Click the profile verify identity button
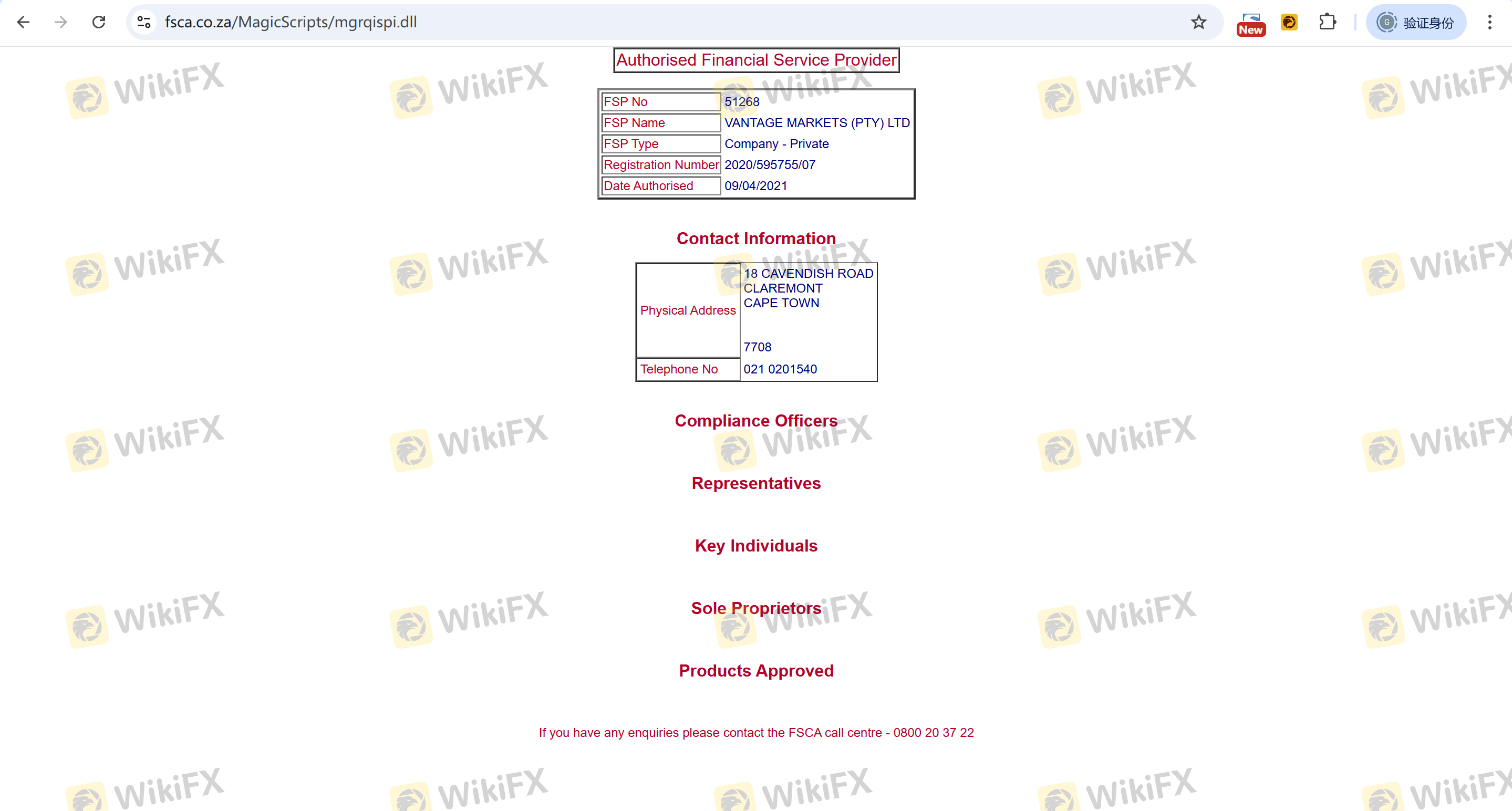 pyautogui.click(x=1416, y=22)
